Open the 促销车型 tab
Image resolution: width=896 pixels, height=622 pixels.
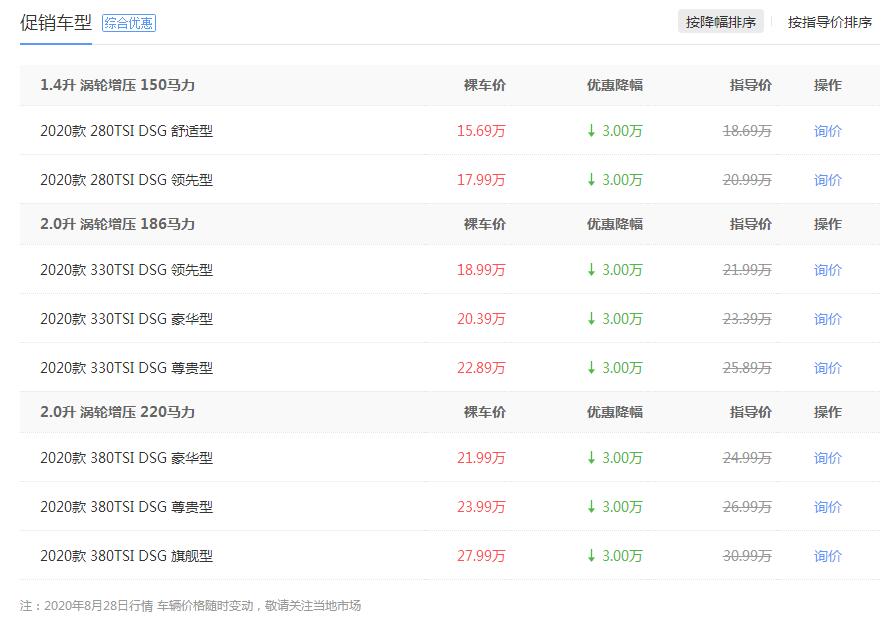[x=55, y=23]
